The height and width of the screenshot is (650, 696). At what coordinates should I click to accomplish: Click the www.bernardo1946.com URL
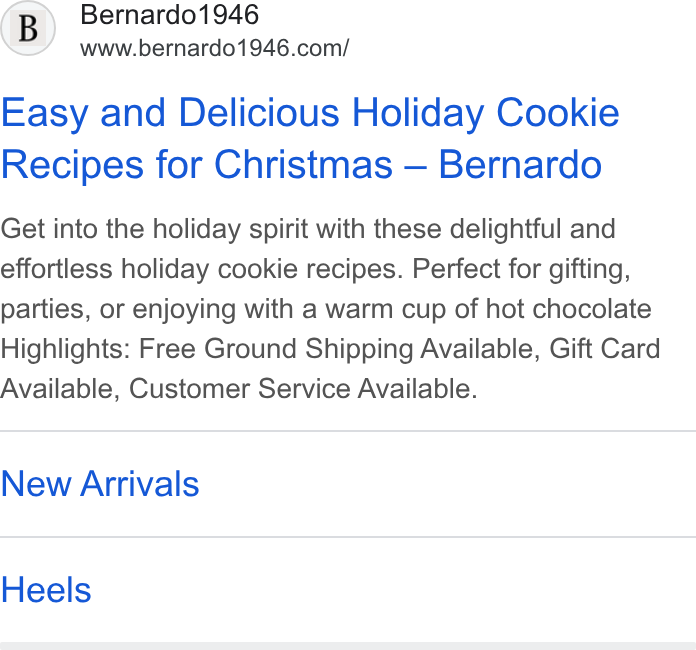215,48
